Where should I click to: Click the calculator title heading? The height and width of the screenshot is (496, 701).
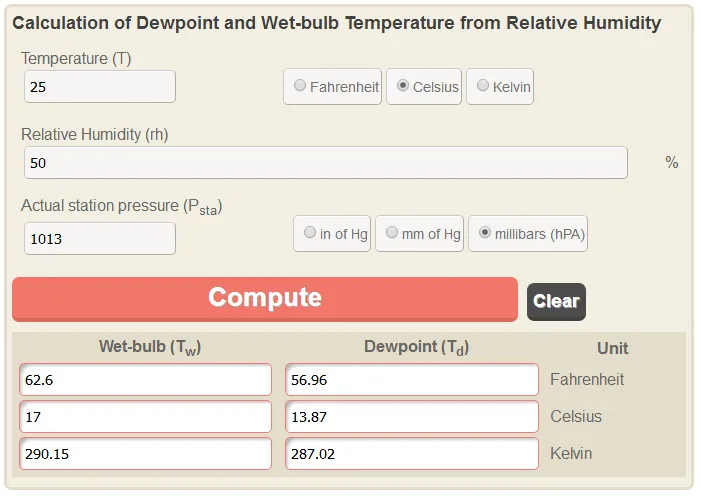click(x=337, y=23)
